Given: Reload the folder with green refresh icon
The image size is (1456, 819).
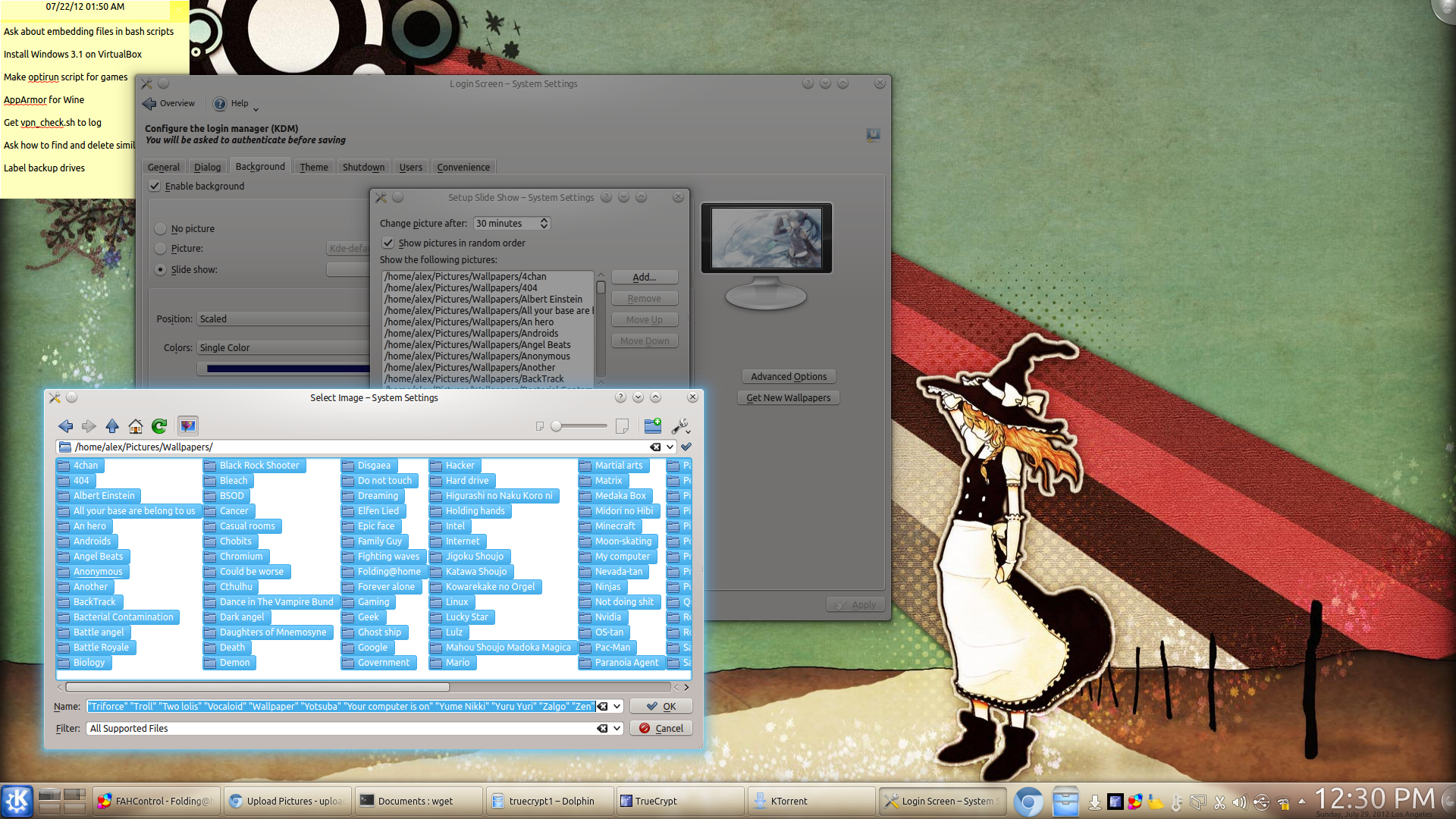Looking at the screenshot, I should (x=159, y=426).
